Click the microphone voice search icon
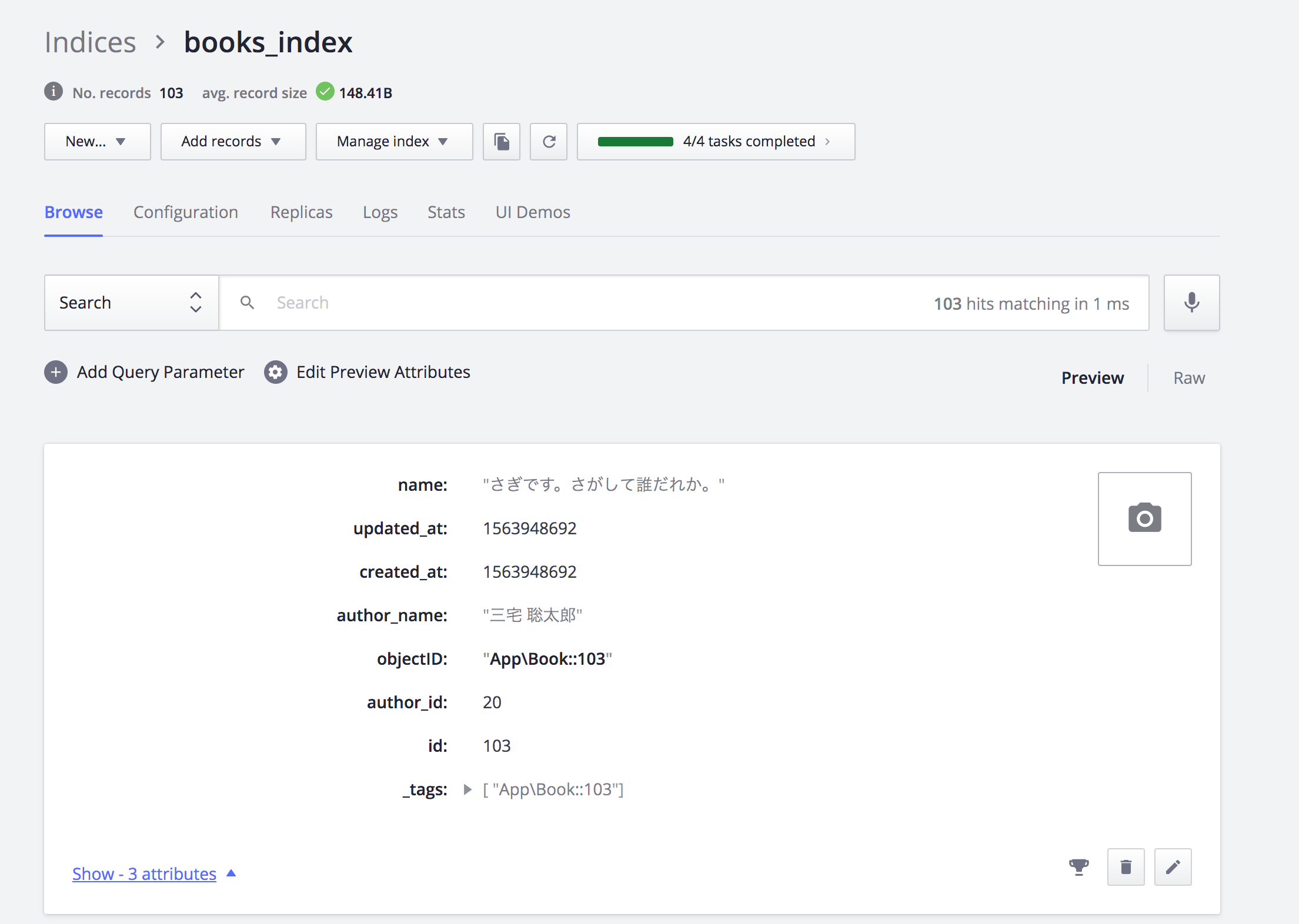 1191,303
